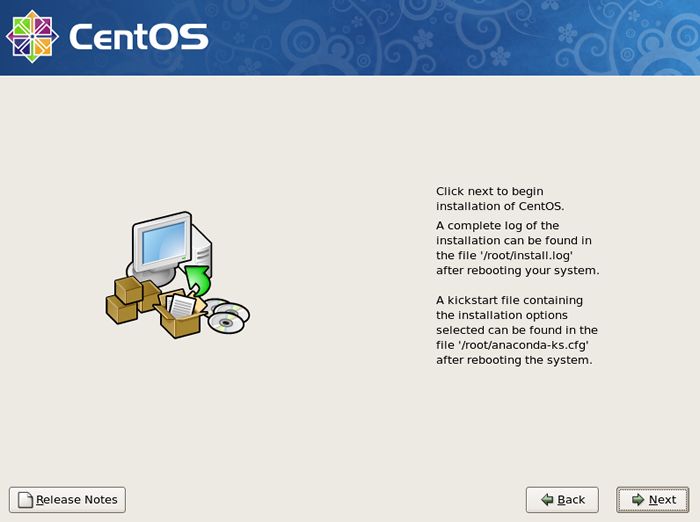Click the Next button to begin installation
This screenshot has width=700, height=522.
pos(653,500)
